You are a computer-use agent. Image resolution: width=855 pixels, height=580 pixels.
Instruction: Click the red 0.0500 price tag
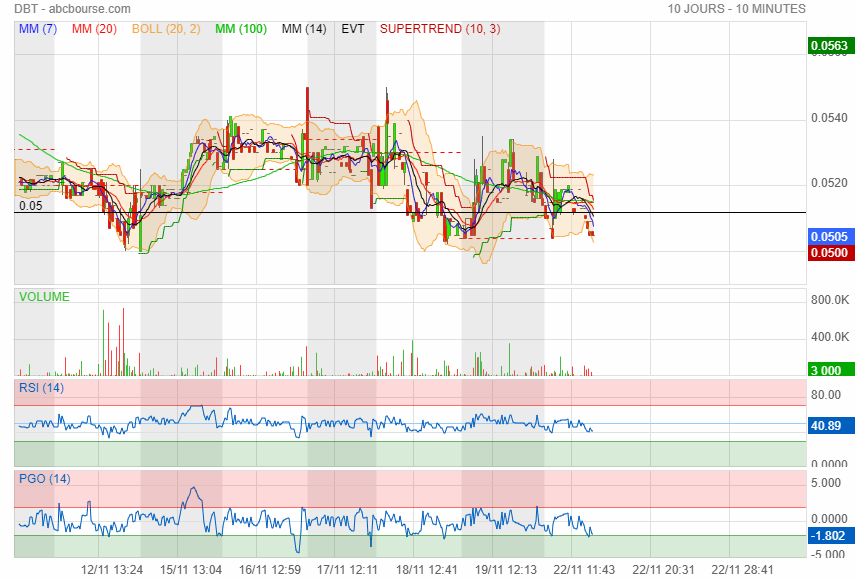tap(830, 253)
